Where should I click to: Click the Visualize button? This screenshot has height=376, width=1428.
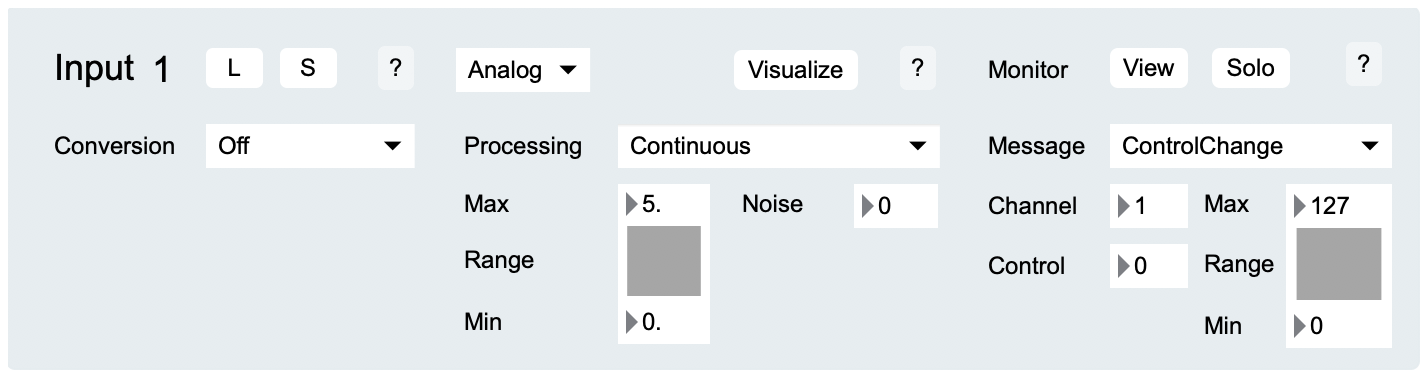point(796,70)
